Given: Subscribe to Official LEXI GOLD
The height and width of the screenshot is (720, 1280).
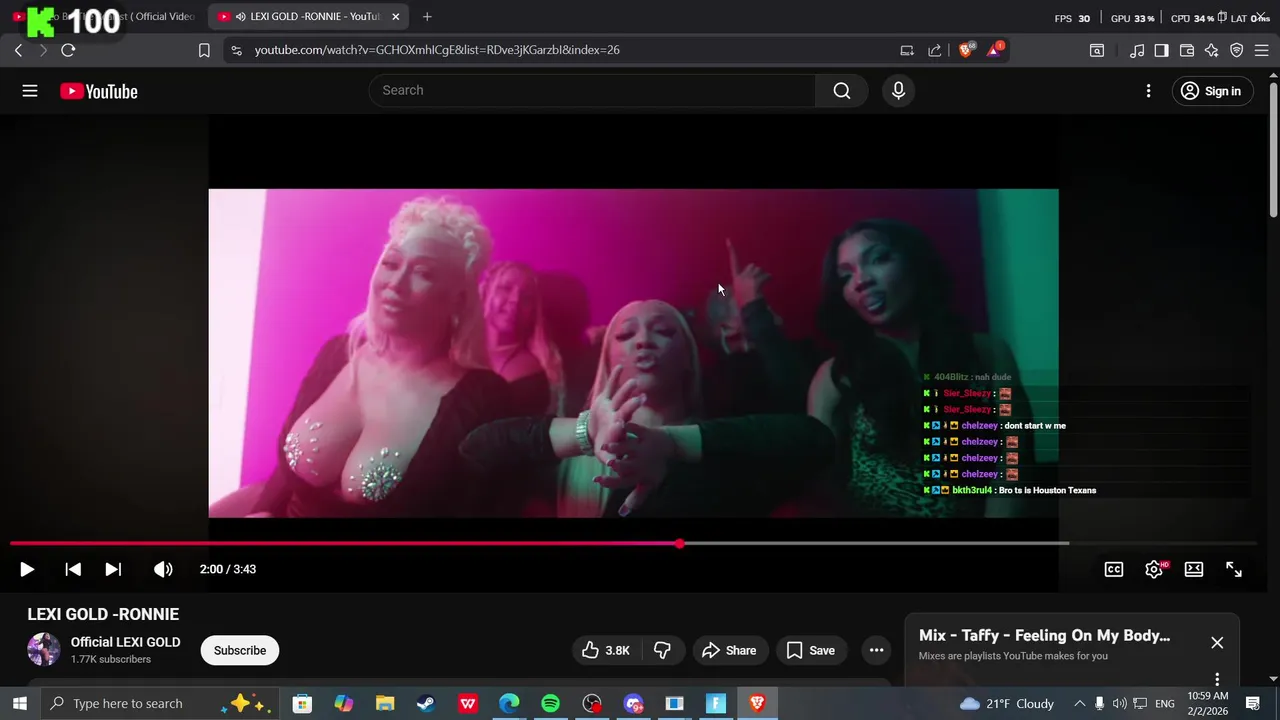Looking at the screenshot, I should point(240,650).
